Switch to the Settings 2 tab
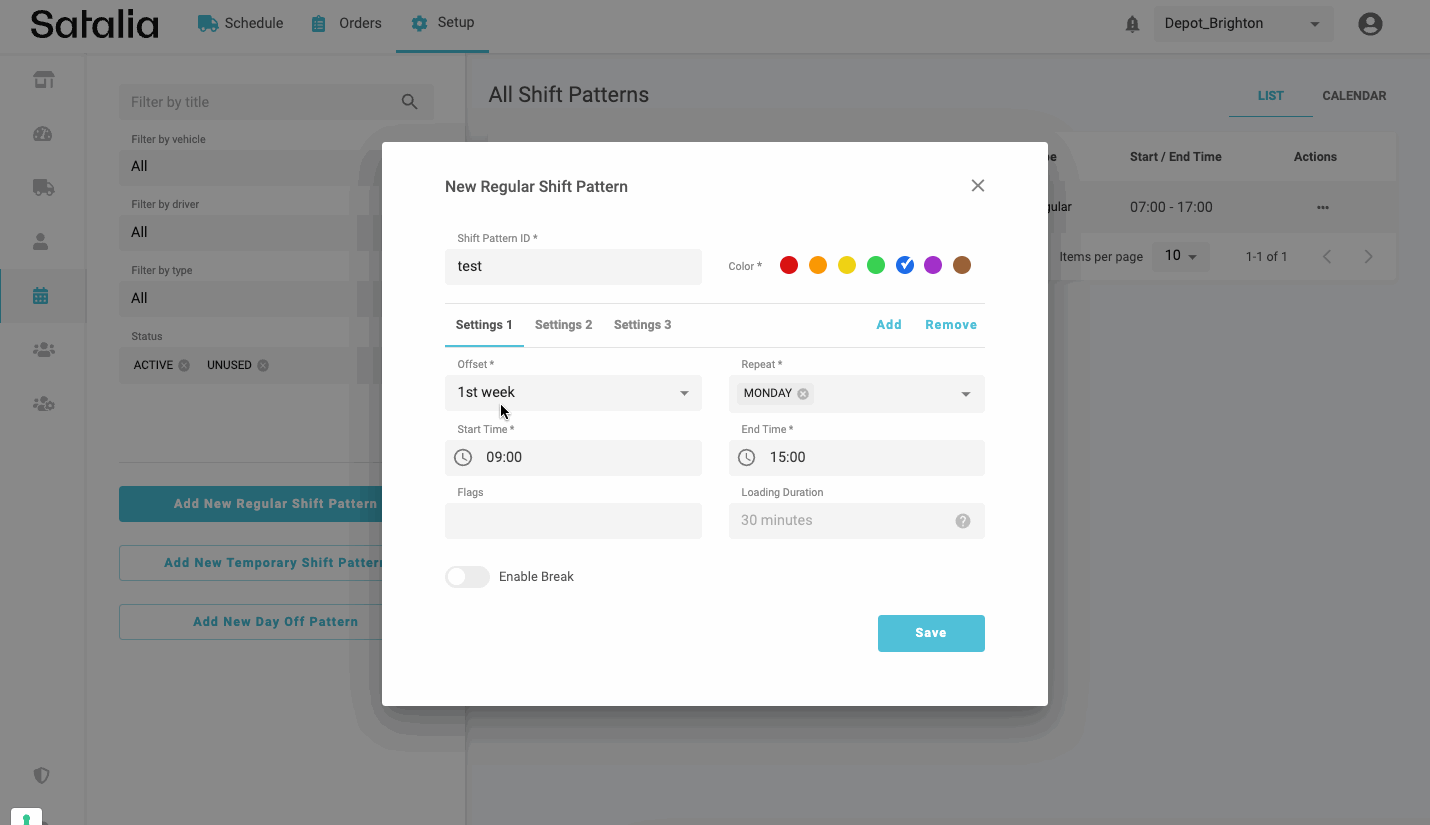This screenshot has width=1430, height=825. (x=563, y=325)
